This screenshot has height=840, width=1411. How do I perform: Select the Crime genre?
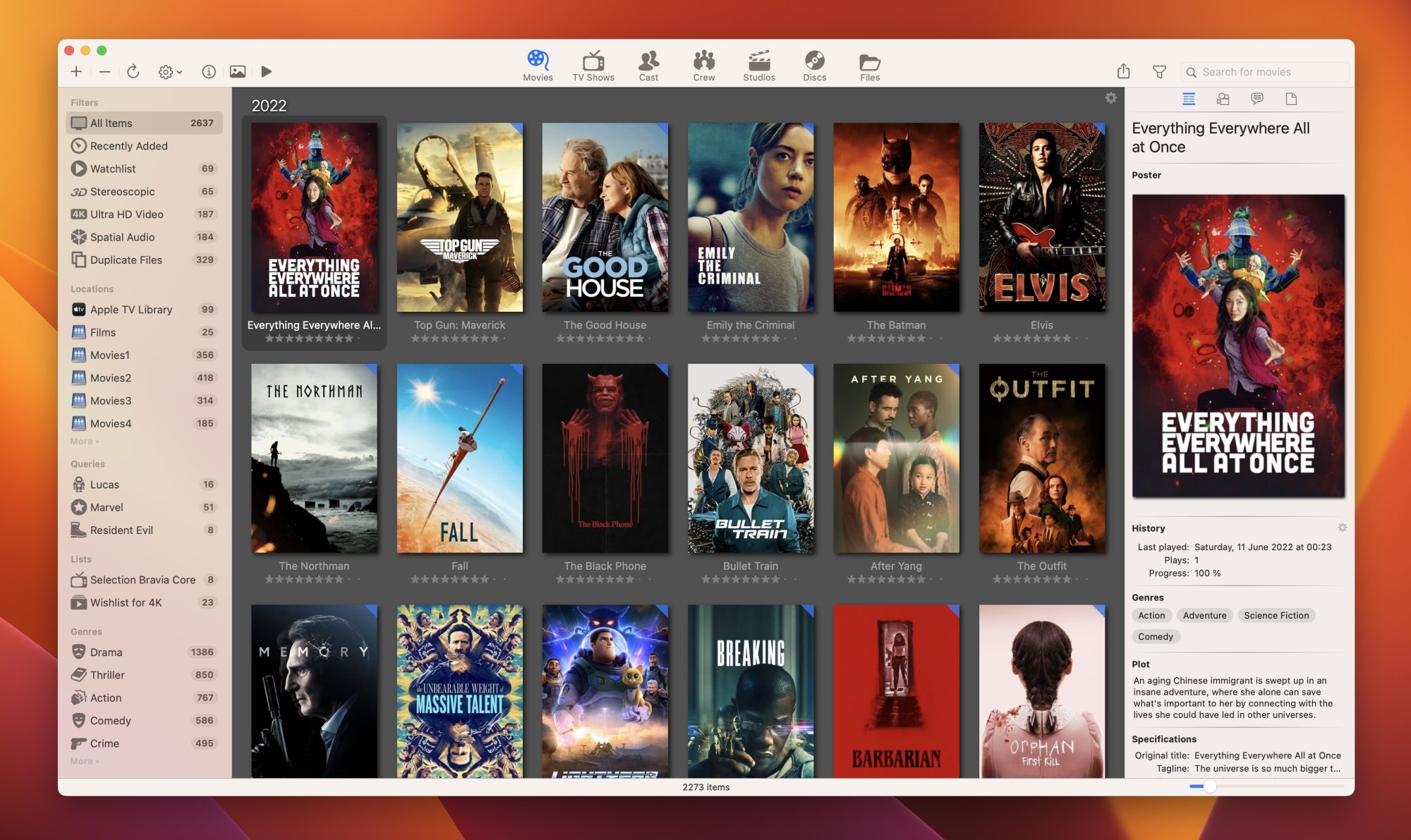[x=144, y=743]
